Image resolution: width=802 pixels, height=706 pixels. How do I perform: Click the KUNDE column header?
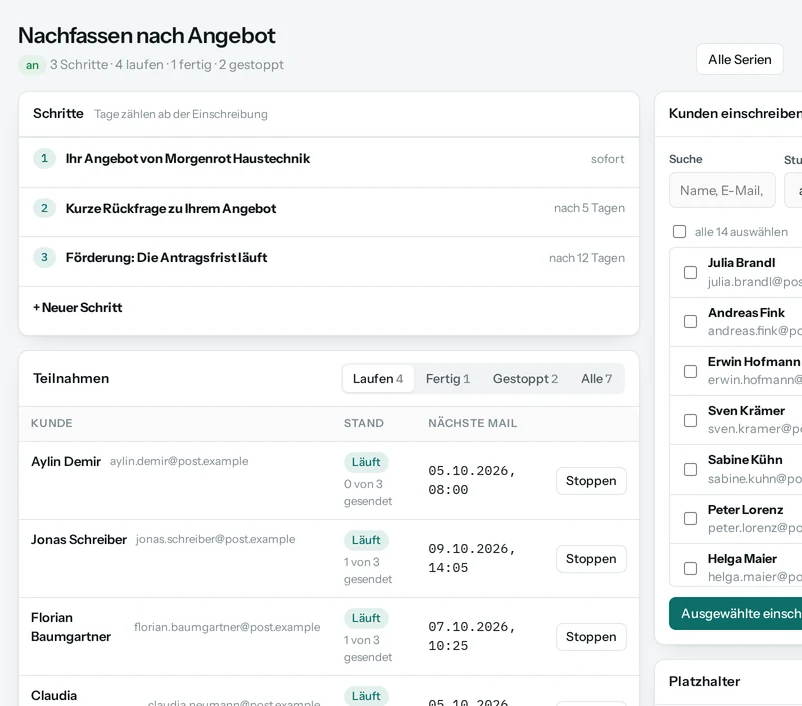52,423
